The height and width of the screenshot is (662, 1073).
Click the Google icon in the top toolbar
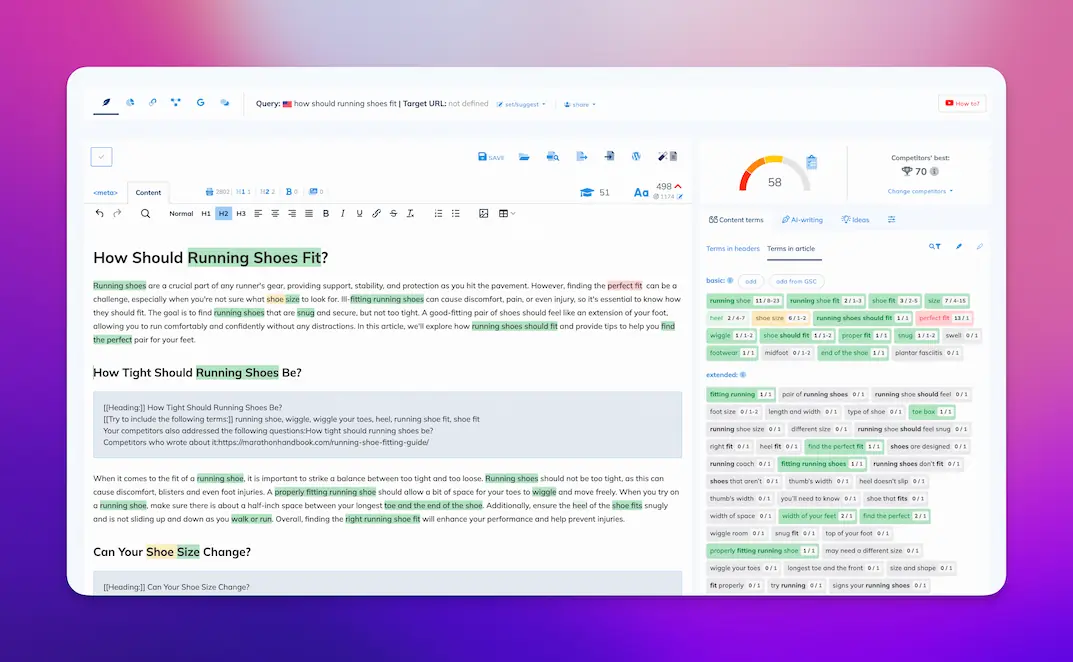[x=199, y=101]
